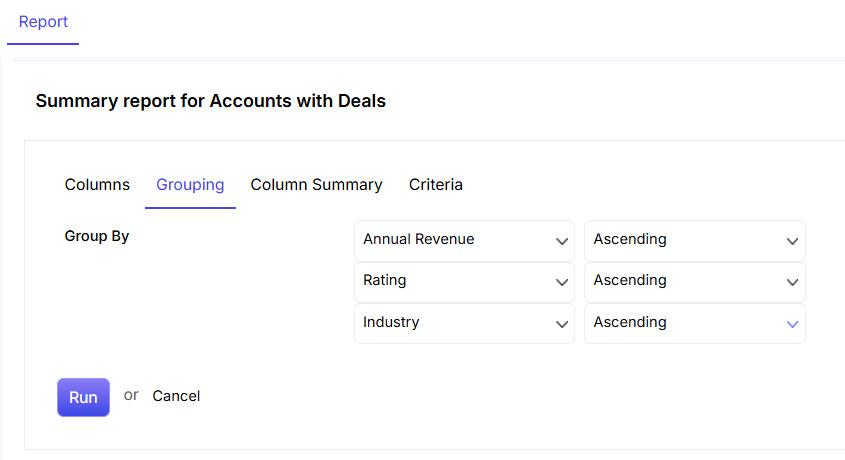Open sort order dropdown next to Rating

pos(695,282)
